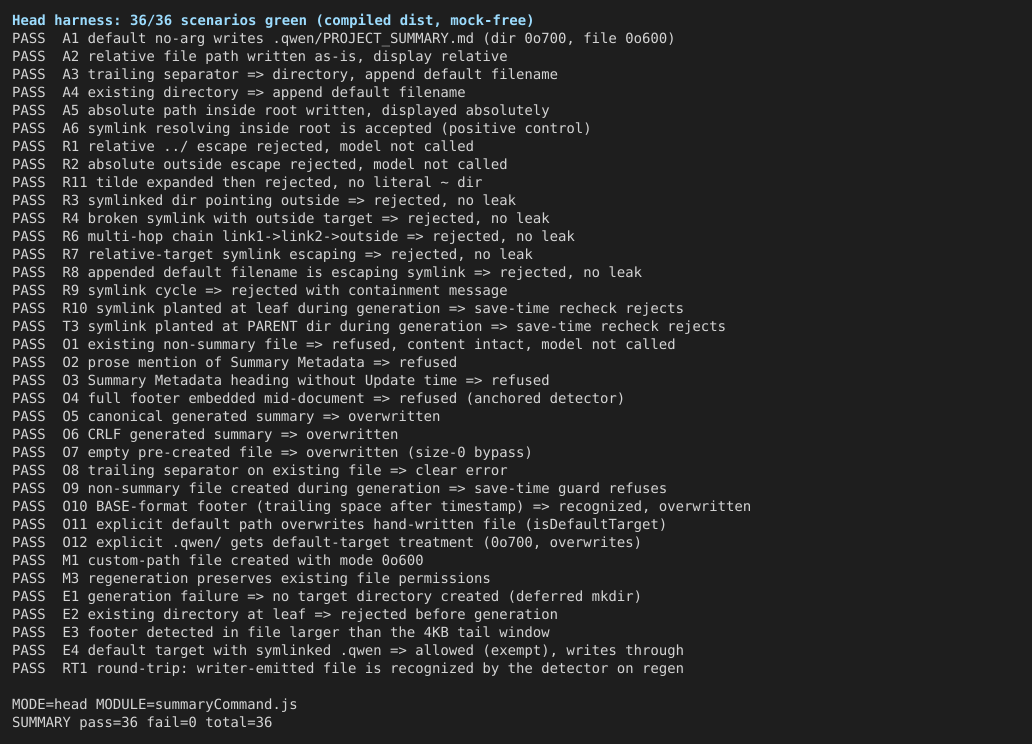Screen dimensions: 1032x744
Task: Click the A3 trailing separator result line
Action: [x=285, y=75]
